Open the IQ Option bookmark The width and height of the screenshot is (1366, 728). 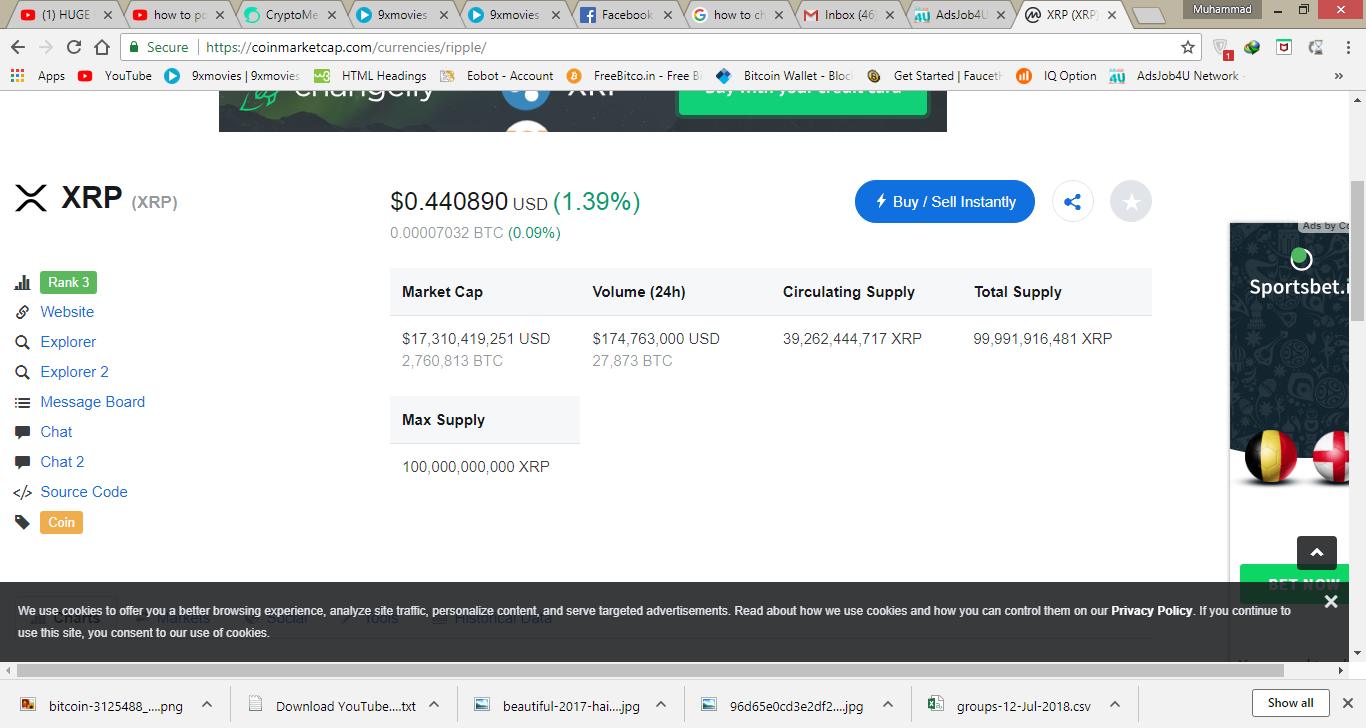1056,76
